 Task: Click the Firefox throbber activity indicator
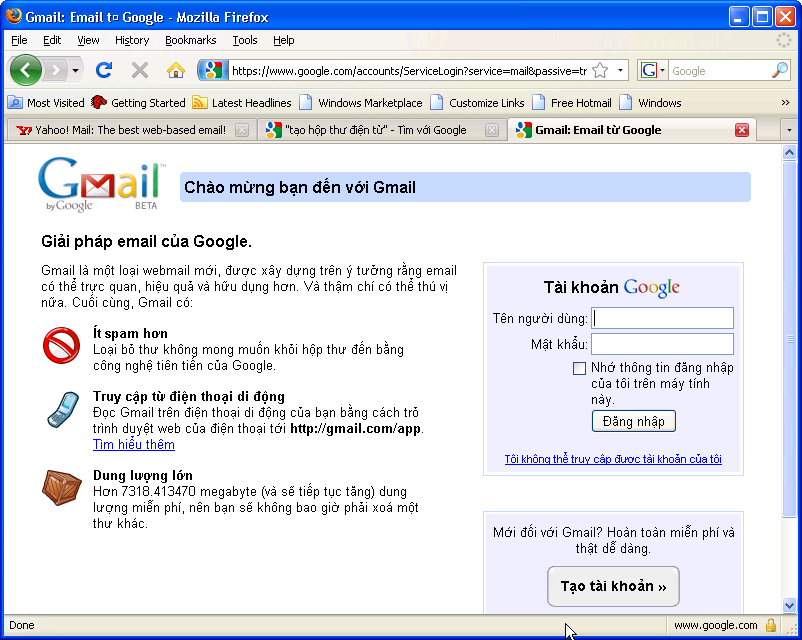point(784,40)
